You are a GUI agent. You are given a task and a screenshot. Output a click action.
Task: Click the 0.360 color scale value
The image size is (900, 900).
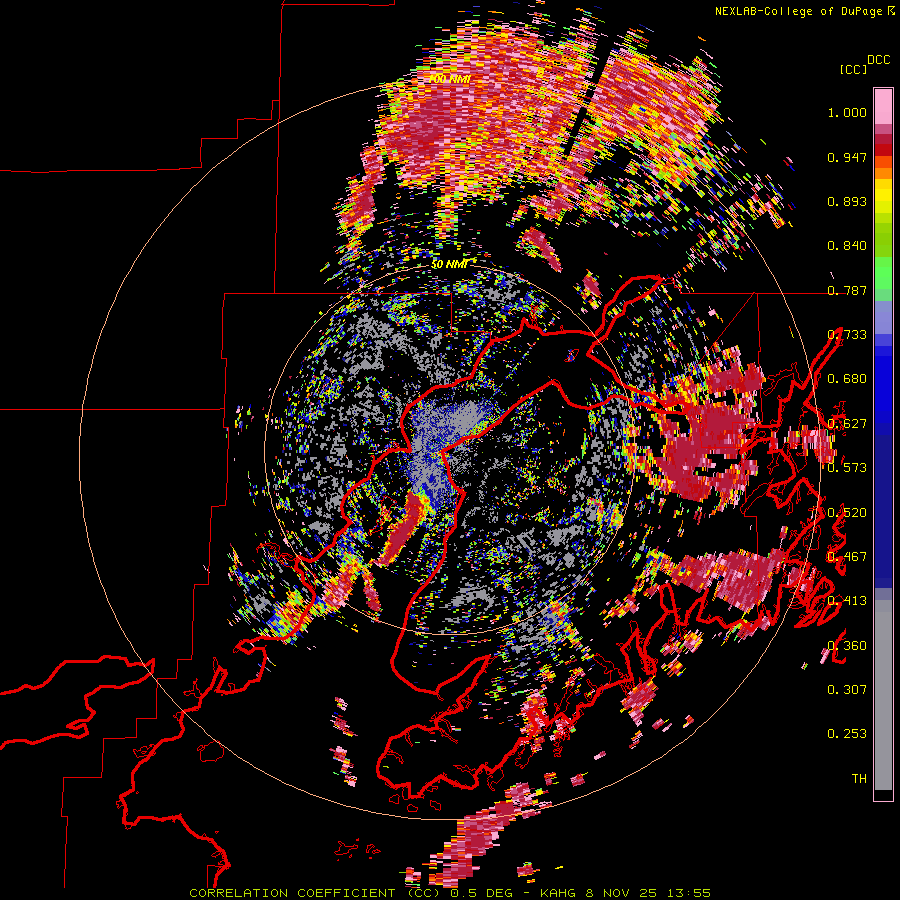click(847, 645)
